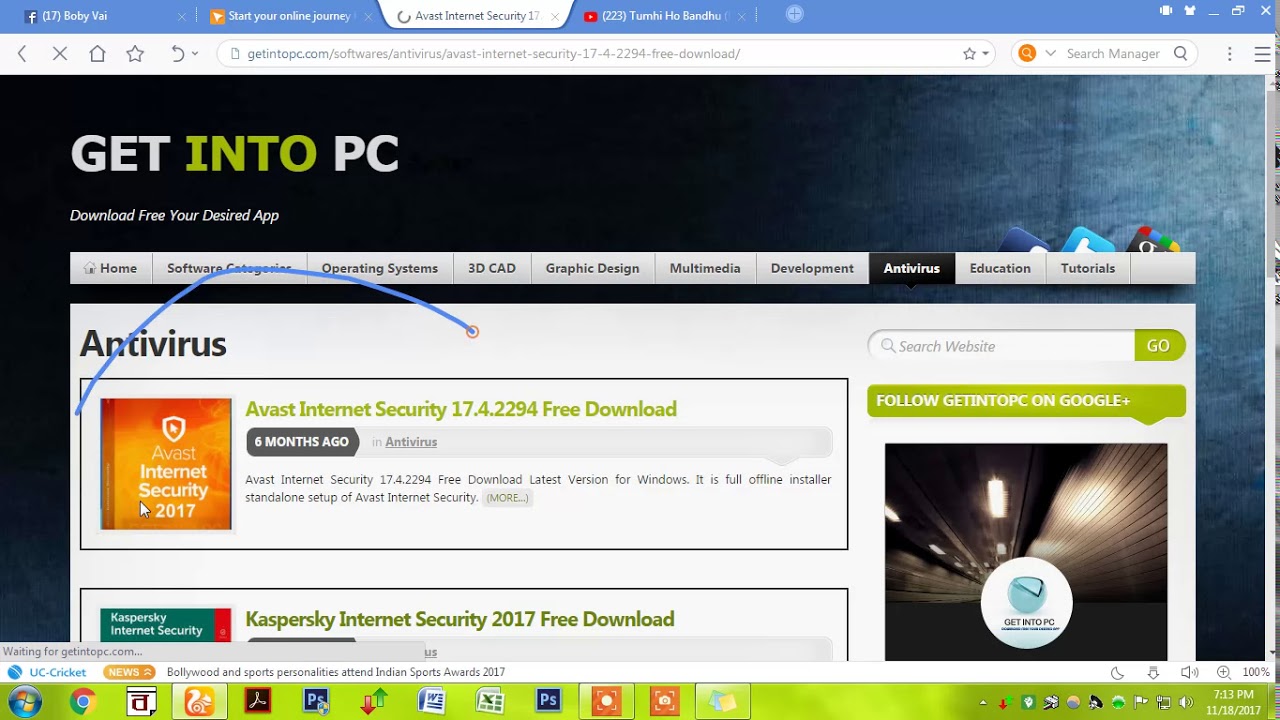This screenshot has height=720, width=1280.
Task: Click the 100% zoom level text
Action: 1256,673
